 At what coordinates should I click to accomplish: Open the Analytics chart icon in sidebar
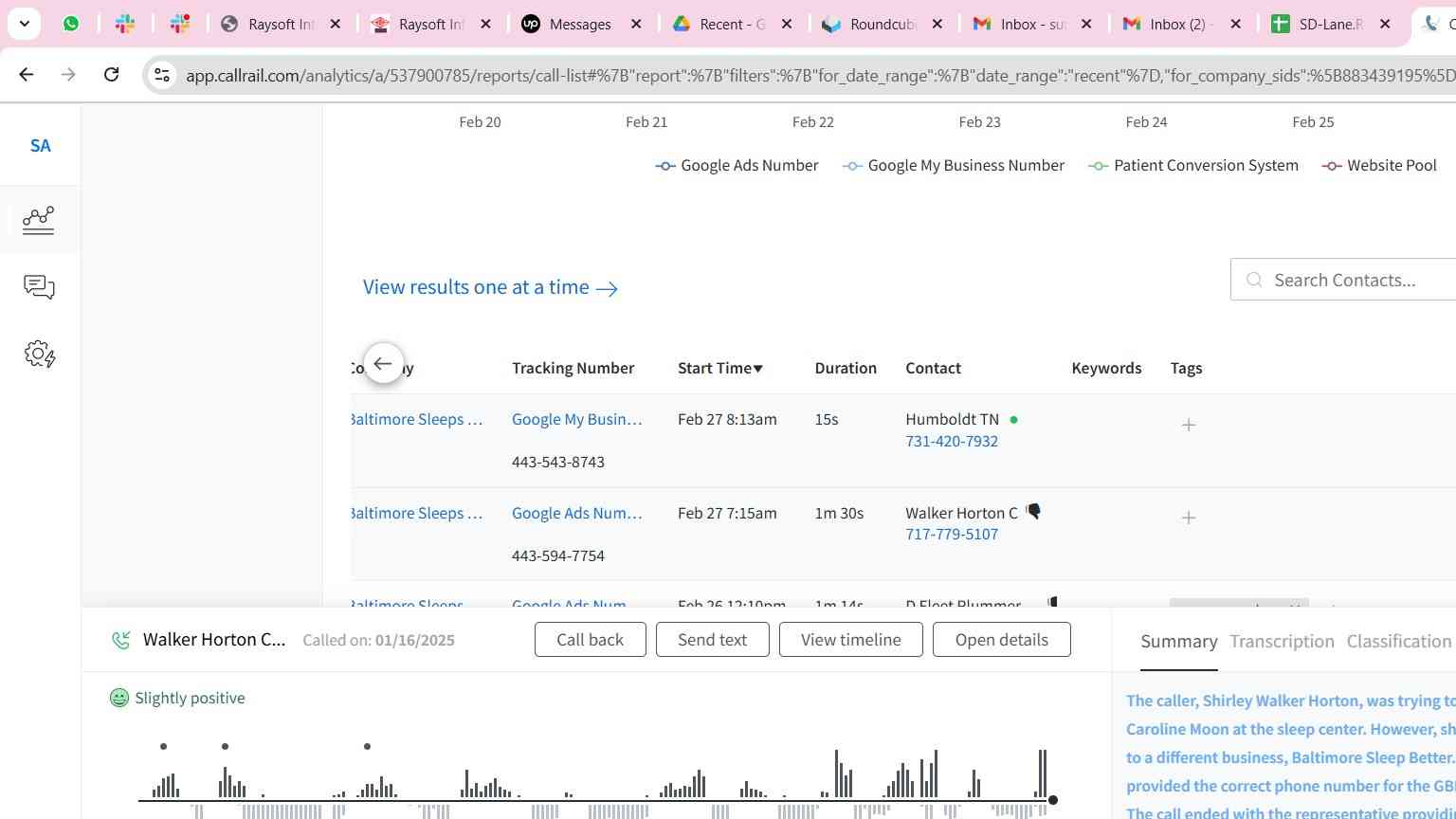(x=39, y=220)
